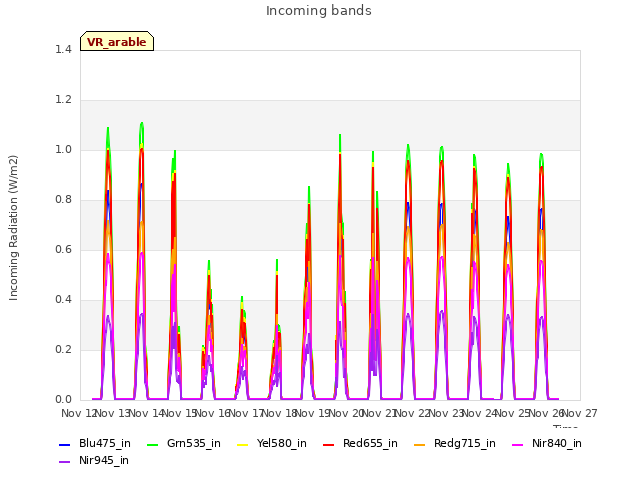Click the Grn535_in legend entry
This screenshot has height=480, width=640.
184,444
